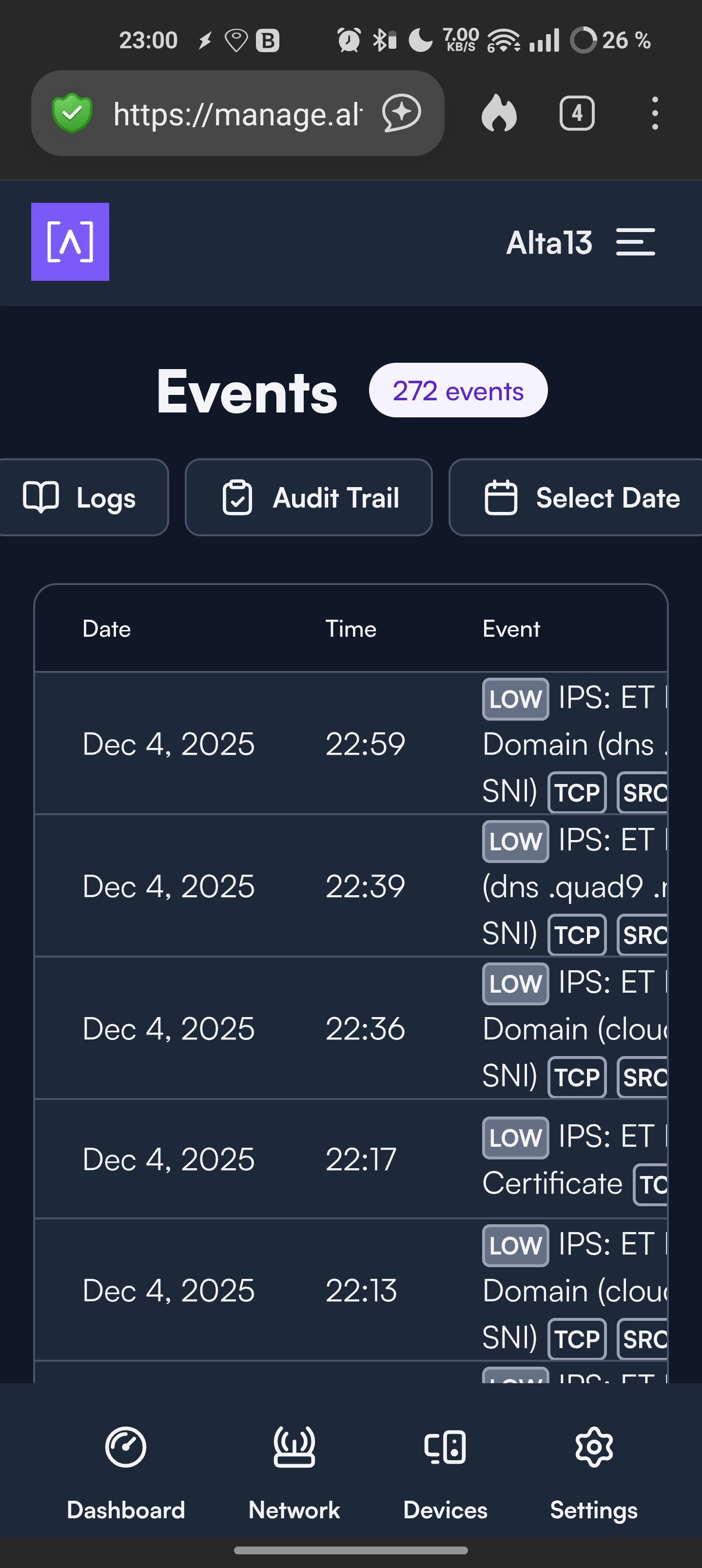Tap the fire clear-data icon
702x1568 pixels.
pos(499,113)
